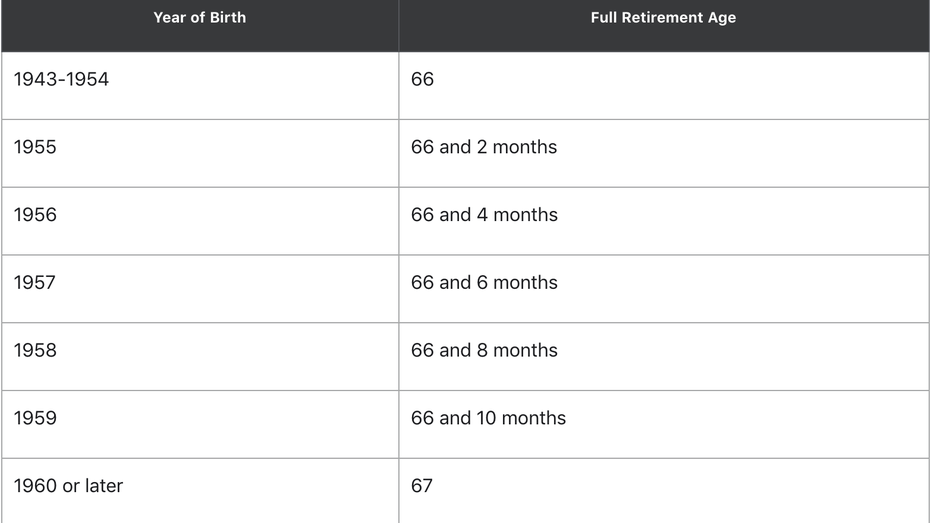Screen dimensions: 931x523
Task: Click the Full Retirement Age column header
Action: click(664, 26)
